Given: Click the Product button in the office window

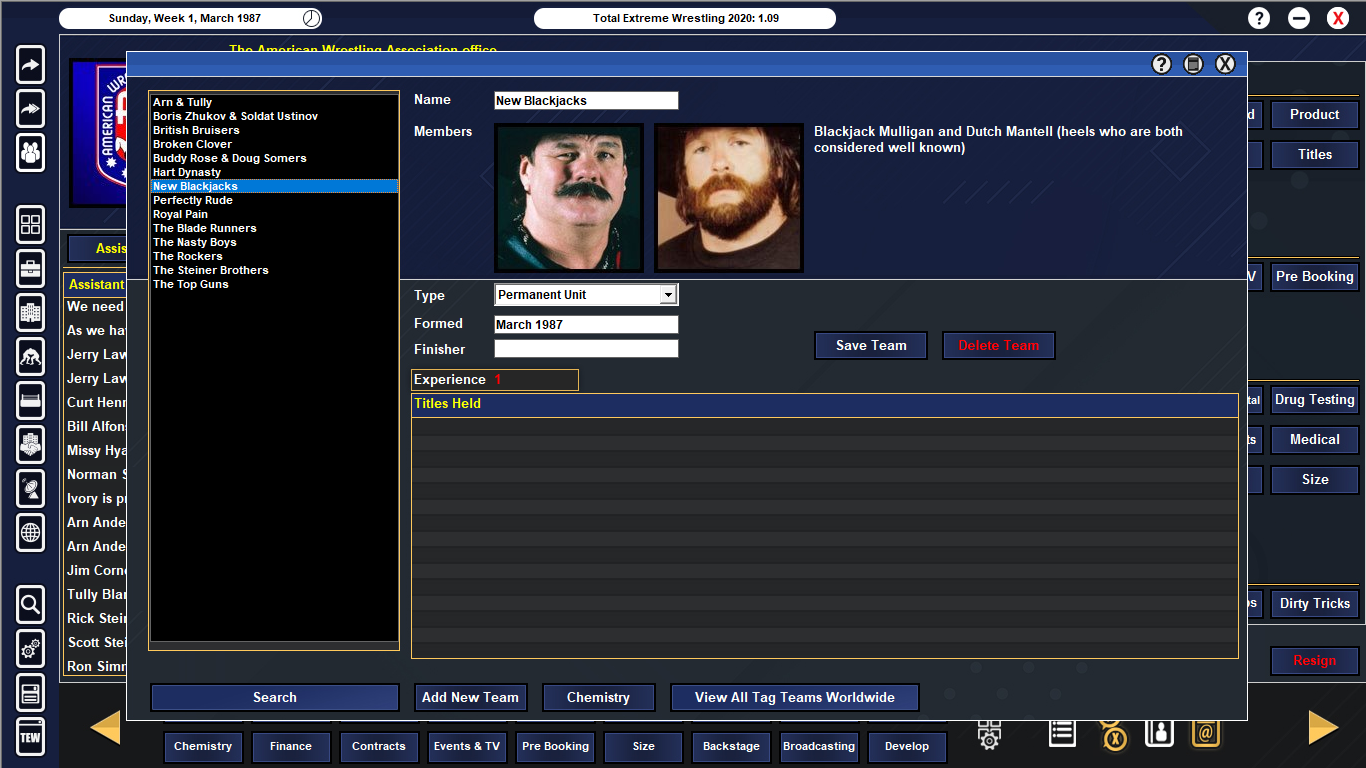Looking at the screenshot, I should (1314, 114).
